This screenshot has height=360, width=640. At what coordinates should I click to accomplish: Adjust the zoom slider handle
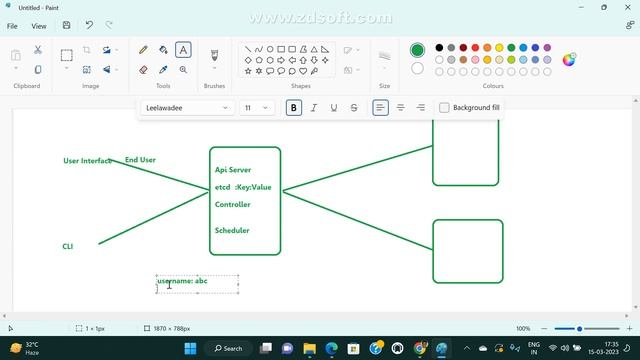pos(579,329)
